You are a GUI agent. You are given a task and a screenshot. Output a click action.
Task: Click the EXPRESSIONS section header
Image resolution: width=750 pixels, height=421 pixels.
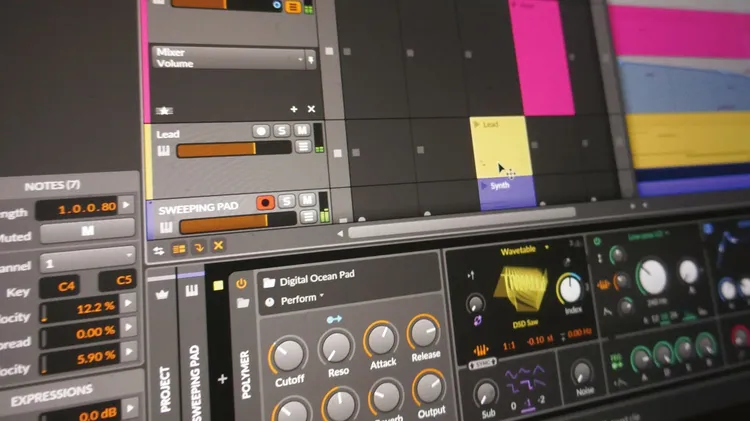(51, 395)
